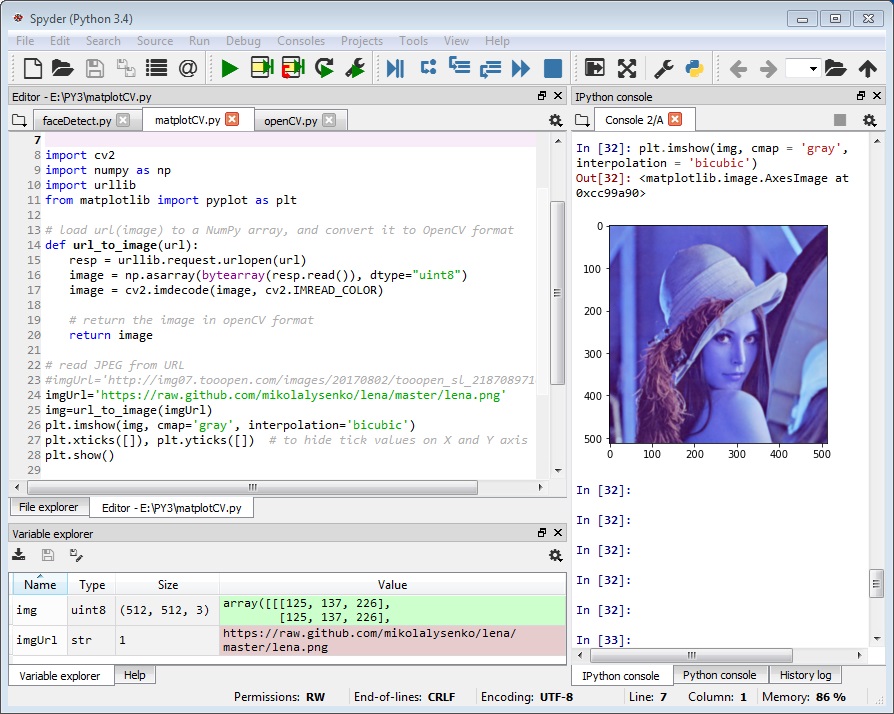894x714 pixels.
Task: Toggle fullscreen mode icon
Action: coord(627,68)
